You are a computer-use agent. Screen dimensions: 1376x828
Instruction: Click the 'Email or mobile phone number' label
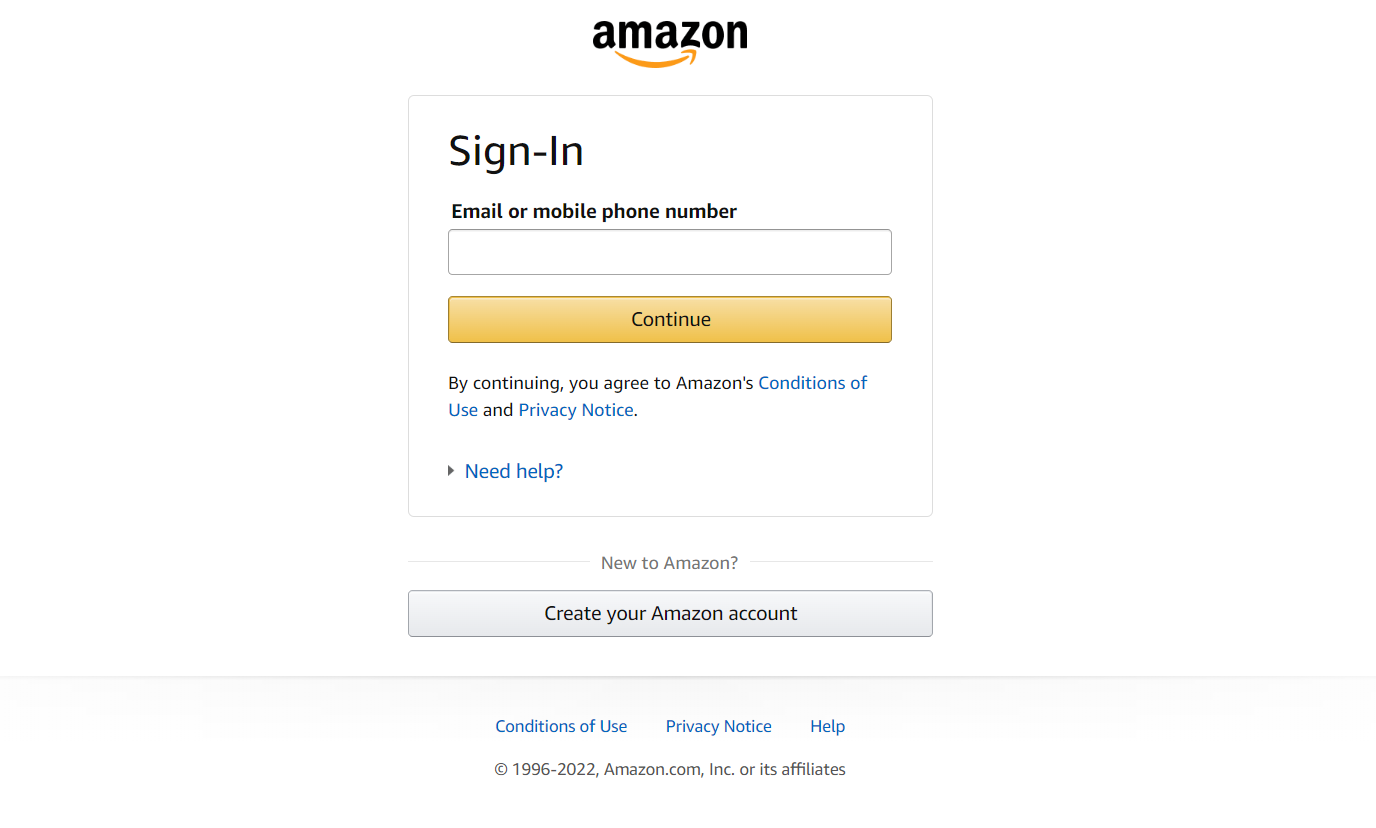[594, 211]
